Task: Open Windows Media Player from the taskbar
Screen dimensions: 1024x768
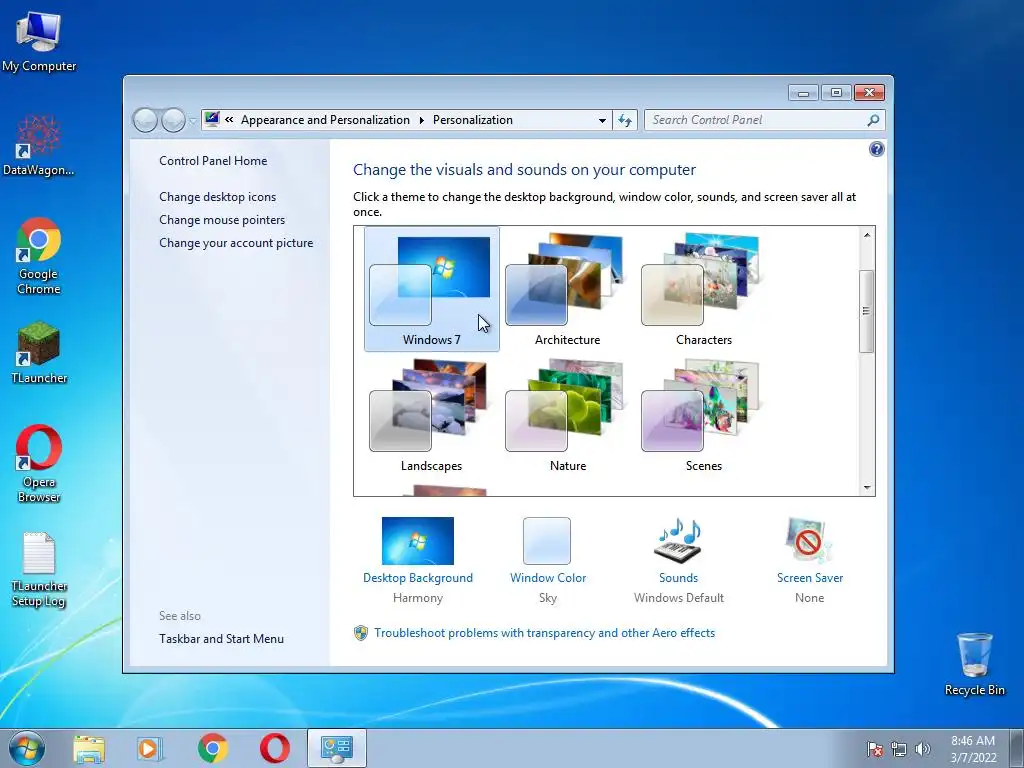Action: tap(150, 748)
